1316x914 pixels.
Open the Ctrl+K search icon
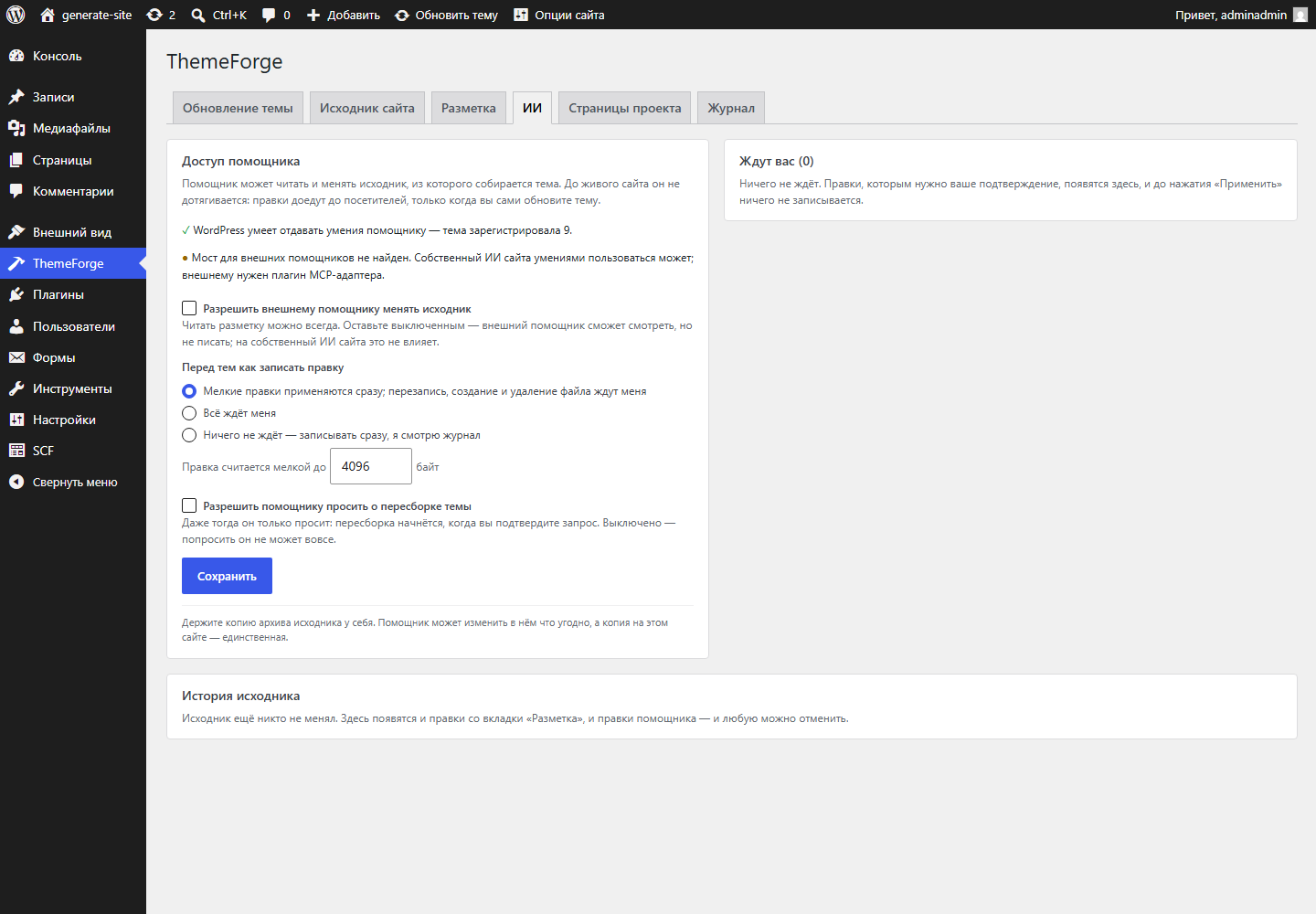pos(198,15)
